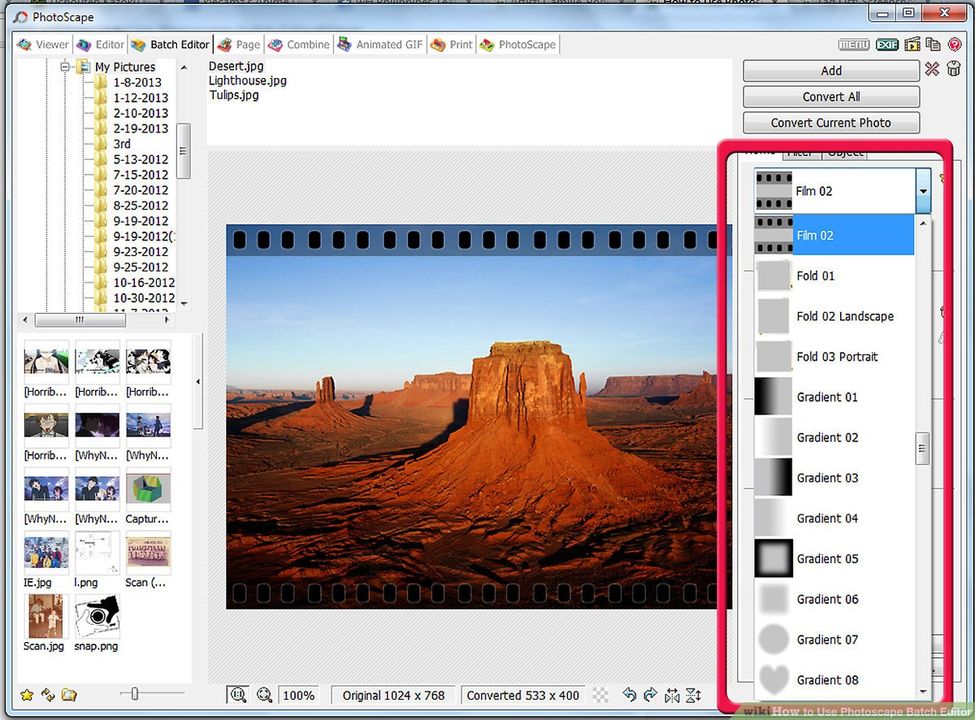This screenshot has width=975, height=720.
Task: Toggle fit-to-window zoom mode
Action: (239, 694)
